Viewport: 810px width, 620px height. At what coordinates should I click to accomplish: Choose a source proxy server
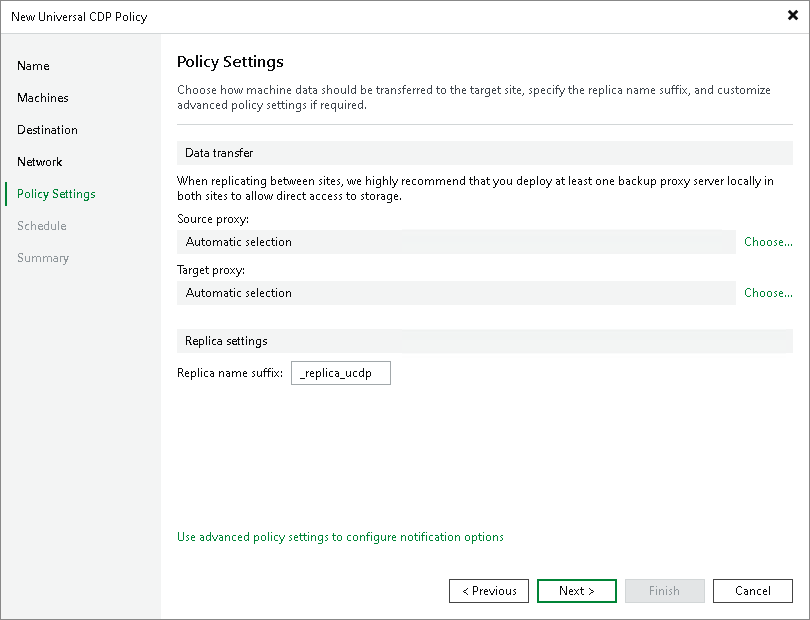point(767,242)
